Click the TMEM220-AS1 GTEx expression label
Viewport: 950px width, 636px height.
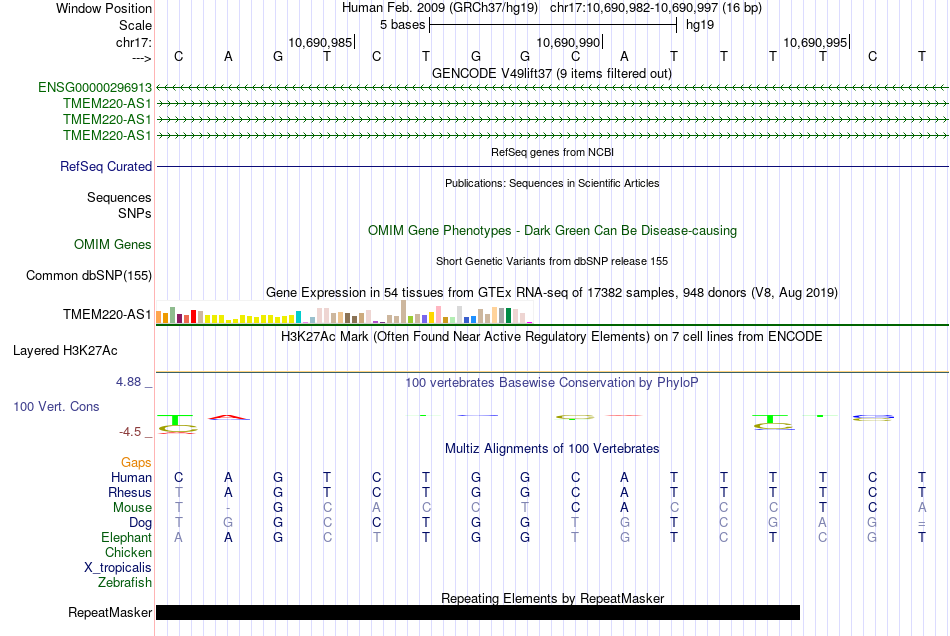click(x=107, y=314)
